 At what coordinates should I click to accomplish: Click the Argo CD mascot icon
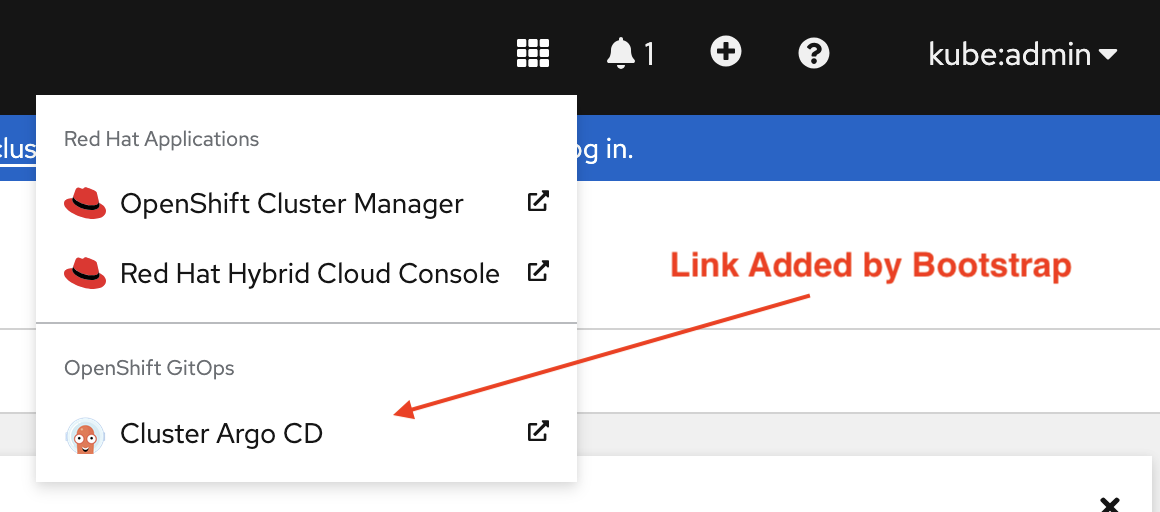click(85, 435)
